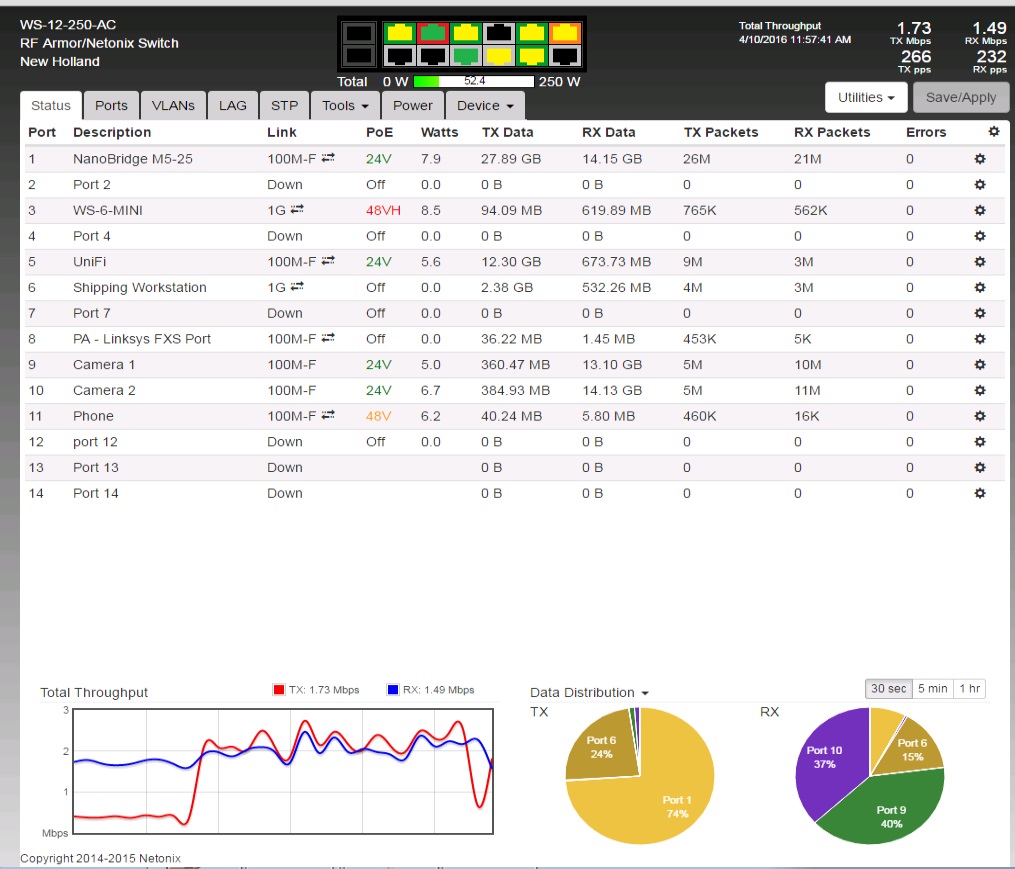
Task: Set the time range to 1 hr
Action: (x=969, y=689)
